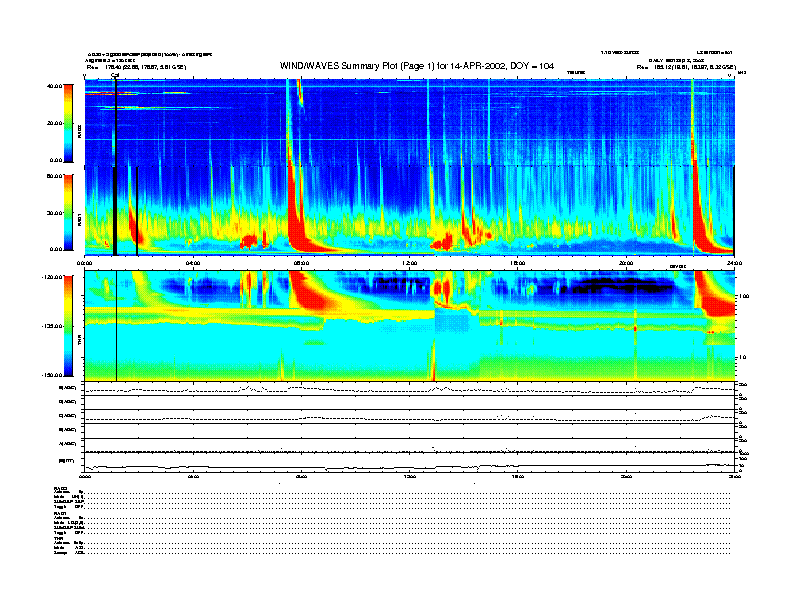Click the 20.00 label on RAD2 scale
792x612 pixels.
tap(54, 123)
